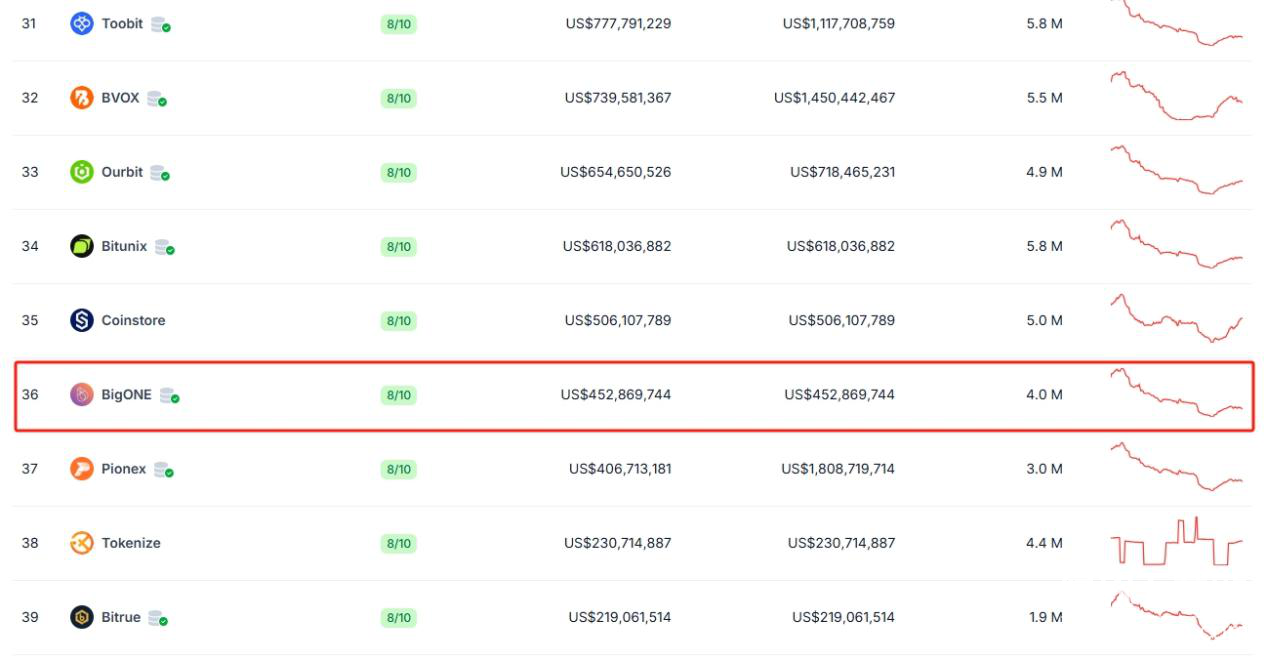Click the BVOX exchange logo
This screenshot has width=1267, height=661.
tap(82, 98)
